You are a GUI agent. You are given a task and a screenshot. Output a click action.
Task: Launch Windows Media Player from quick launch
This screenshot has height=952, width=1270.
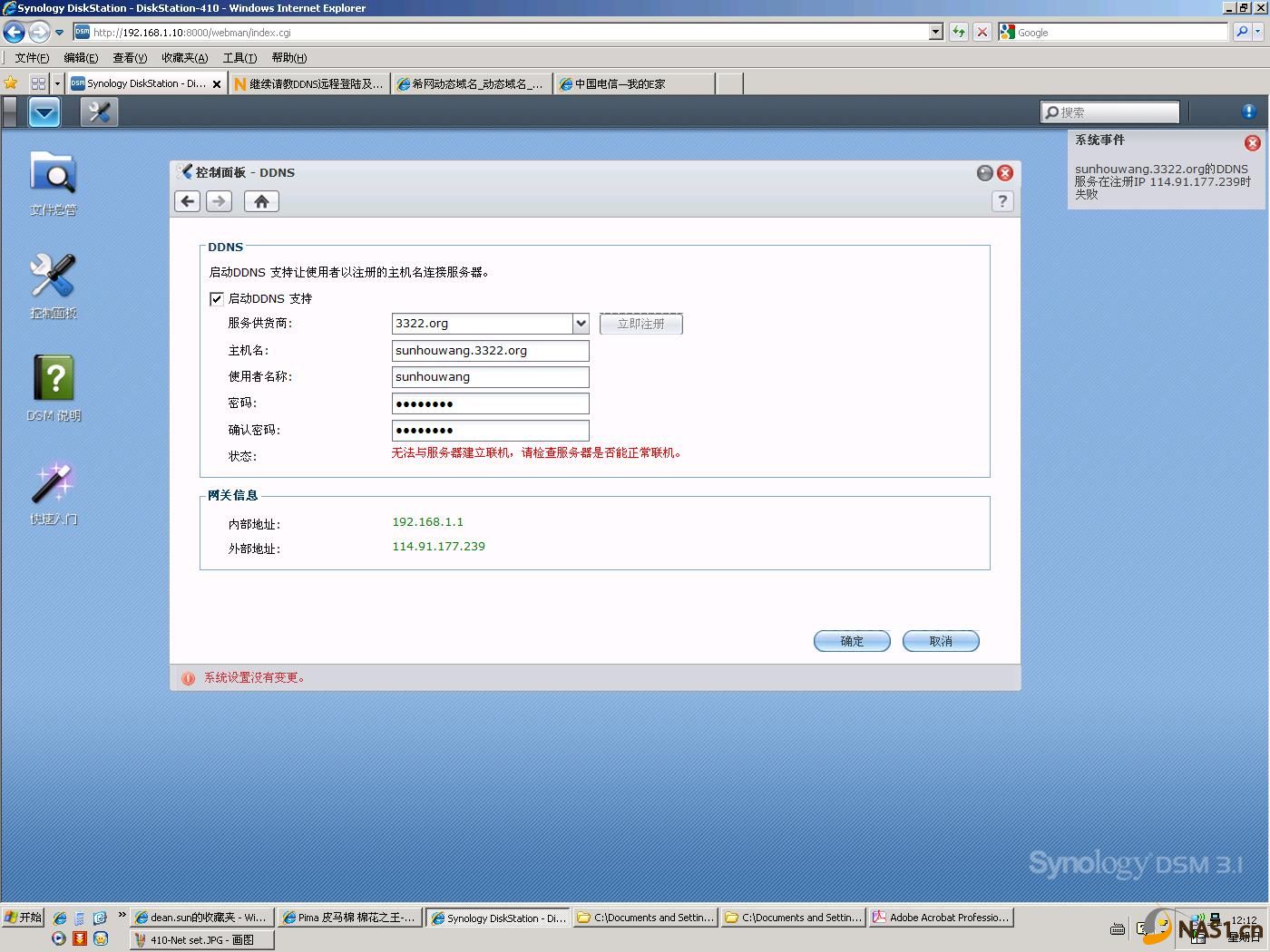click(59, 939)
